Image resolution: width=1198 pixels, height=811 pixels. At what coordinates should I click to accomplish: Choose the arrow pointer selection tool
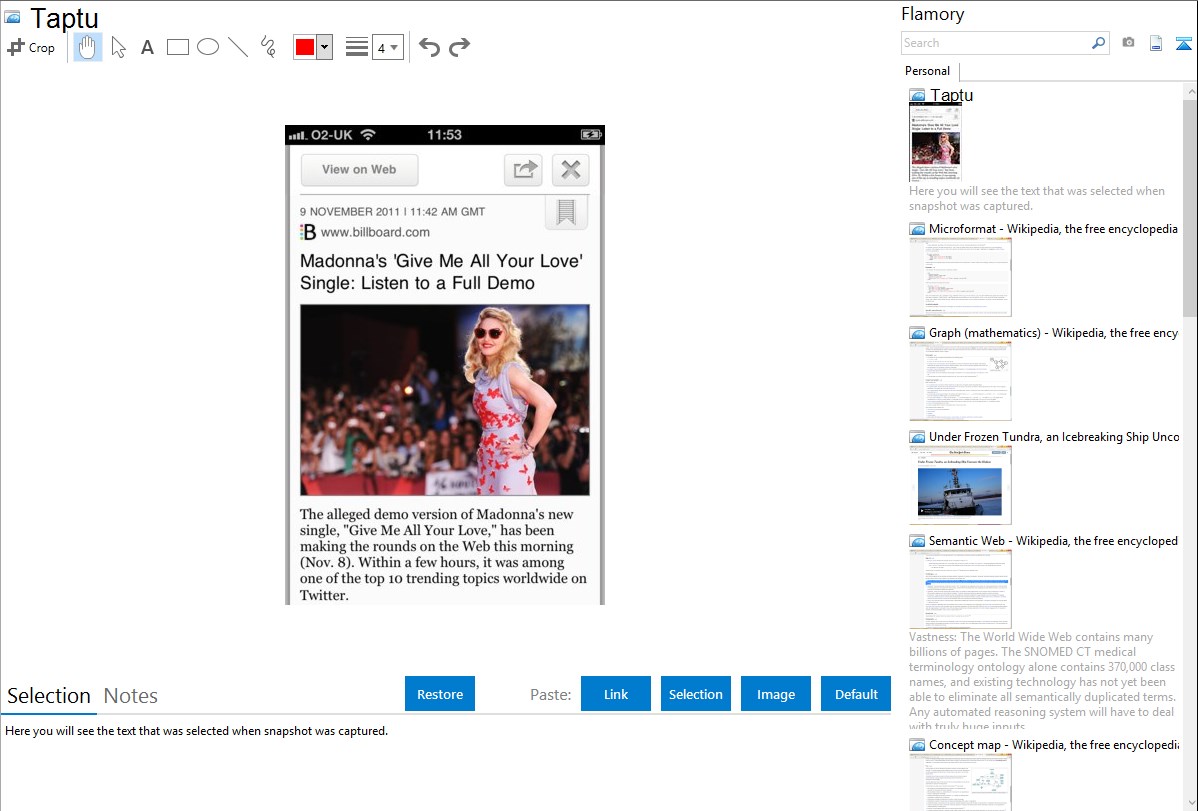click(118, 47)
